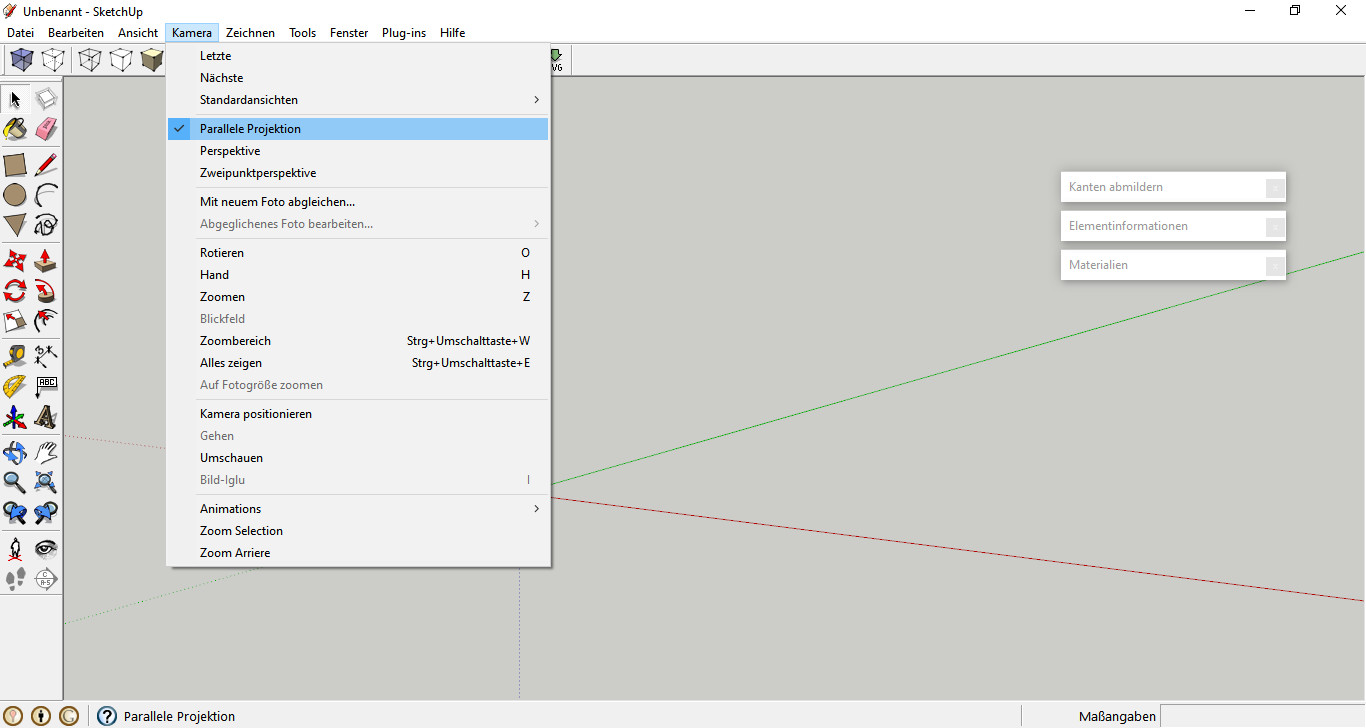Image resolution: width=1366 pixels, height=728 pixels.
Task: Activate the Push/Pull tool
Action: [x=46, y=261]
